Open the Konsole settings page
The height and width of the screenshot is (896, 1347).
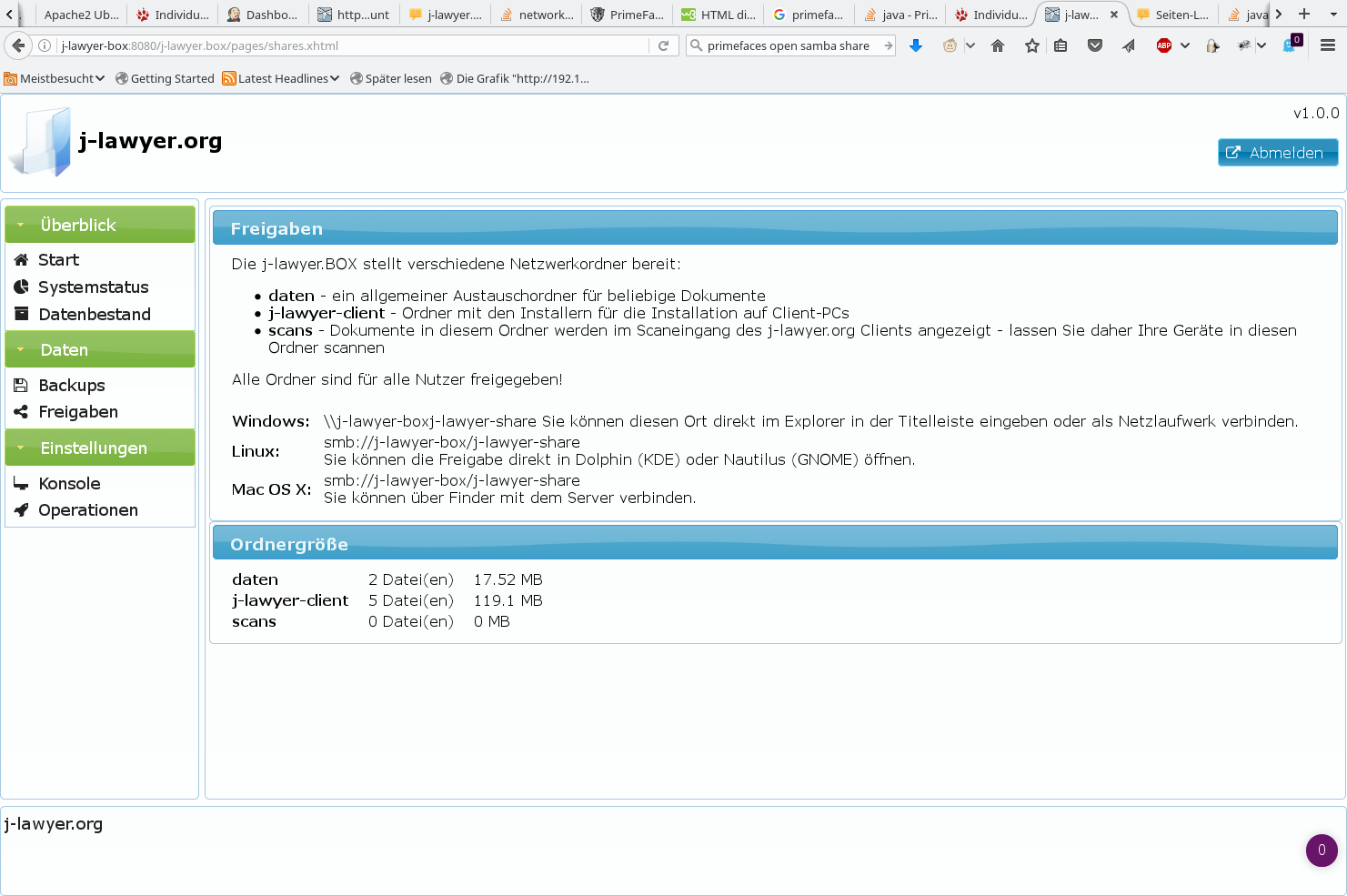click(x=56, y=484)
